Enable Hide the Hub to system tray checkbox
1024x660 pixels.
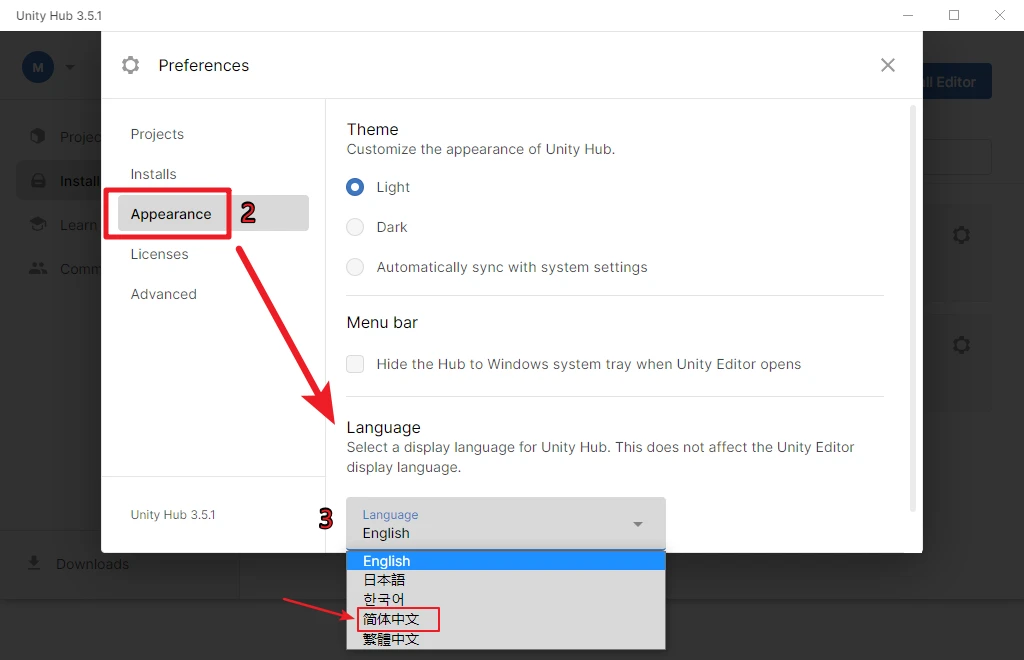point(355,364)
